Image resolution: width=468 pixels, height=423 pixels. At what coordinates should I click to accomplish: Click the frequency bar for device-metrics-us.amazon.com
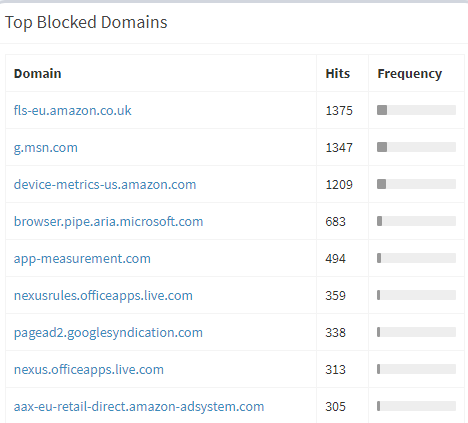tap(416, 184)
